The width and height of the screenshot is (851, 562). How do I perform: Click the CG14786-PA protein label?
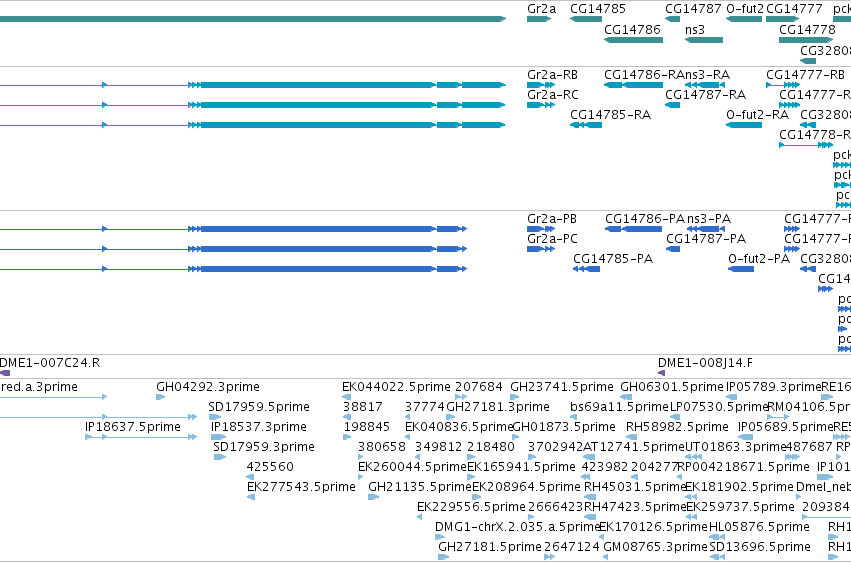click(645, 219)
